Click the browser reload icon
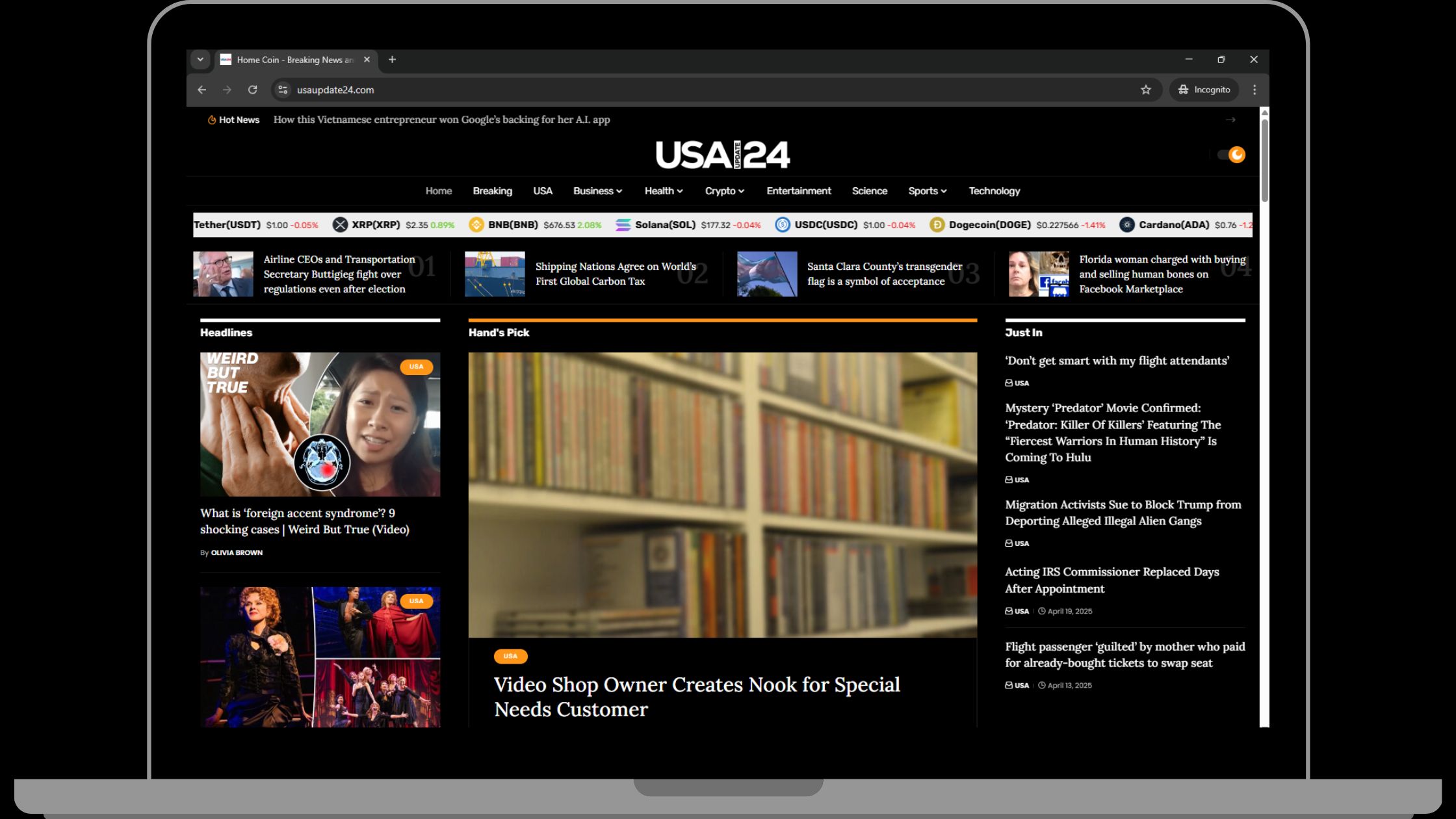This screenshot has width=1456, height=819. (x=253, y=90)
